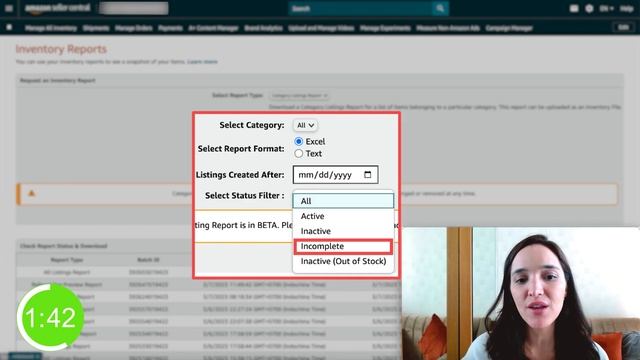Click the Help link in header
This screenshot has height=360, width=640.
pyautogui.click(x=627, y=9)
